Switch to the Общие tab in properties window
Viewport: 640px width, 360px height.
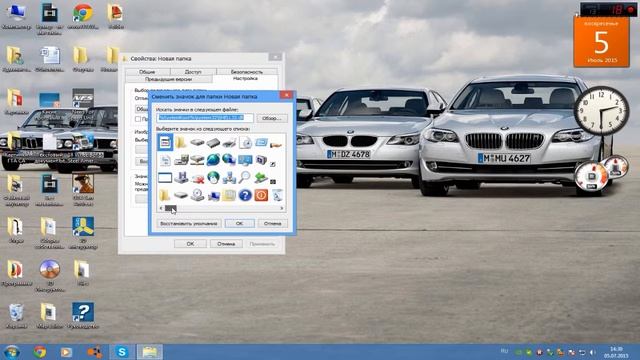(147, 72)
